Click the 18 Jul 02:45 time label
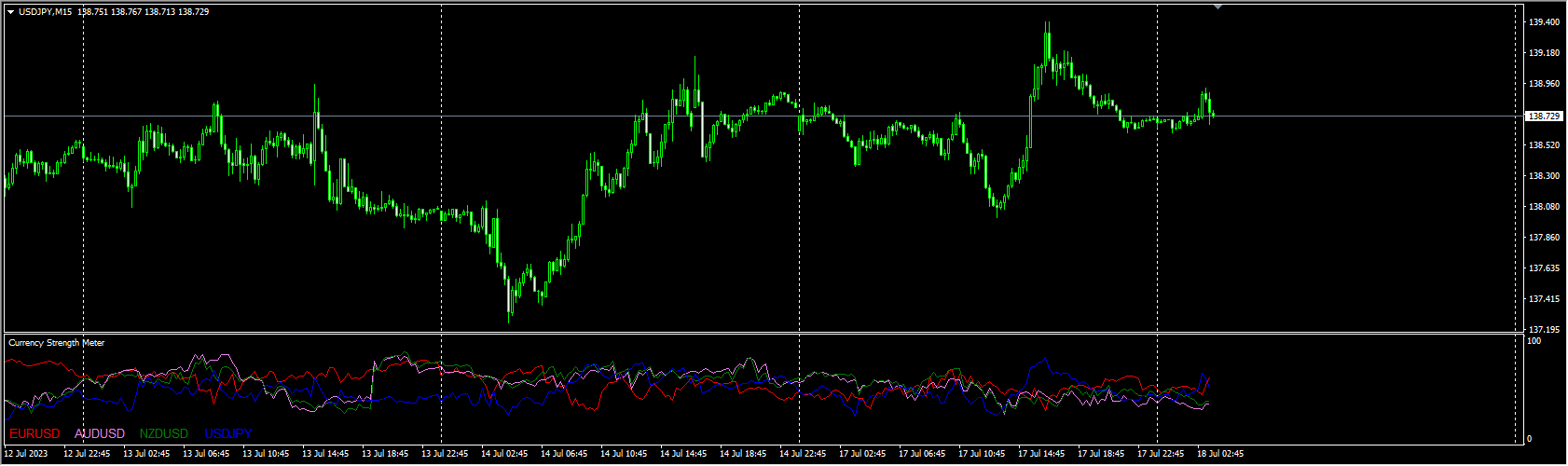 (1220, 455)
